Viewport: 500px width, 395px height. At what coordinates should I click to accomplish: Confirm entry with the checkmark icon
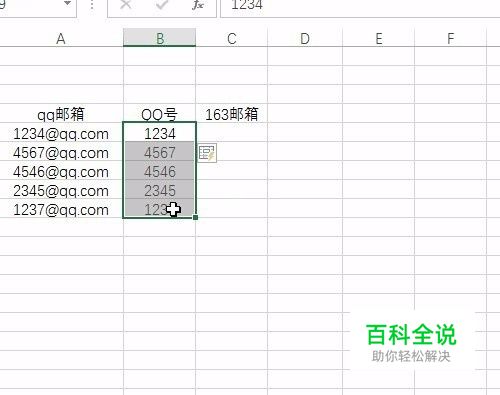(x=162, y=5)
